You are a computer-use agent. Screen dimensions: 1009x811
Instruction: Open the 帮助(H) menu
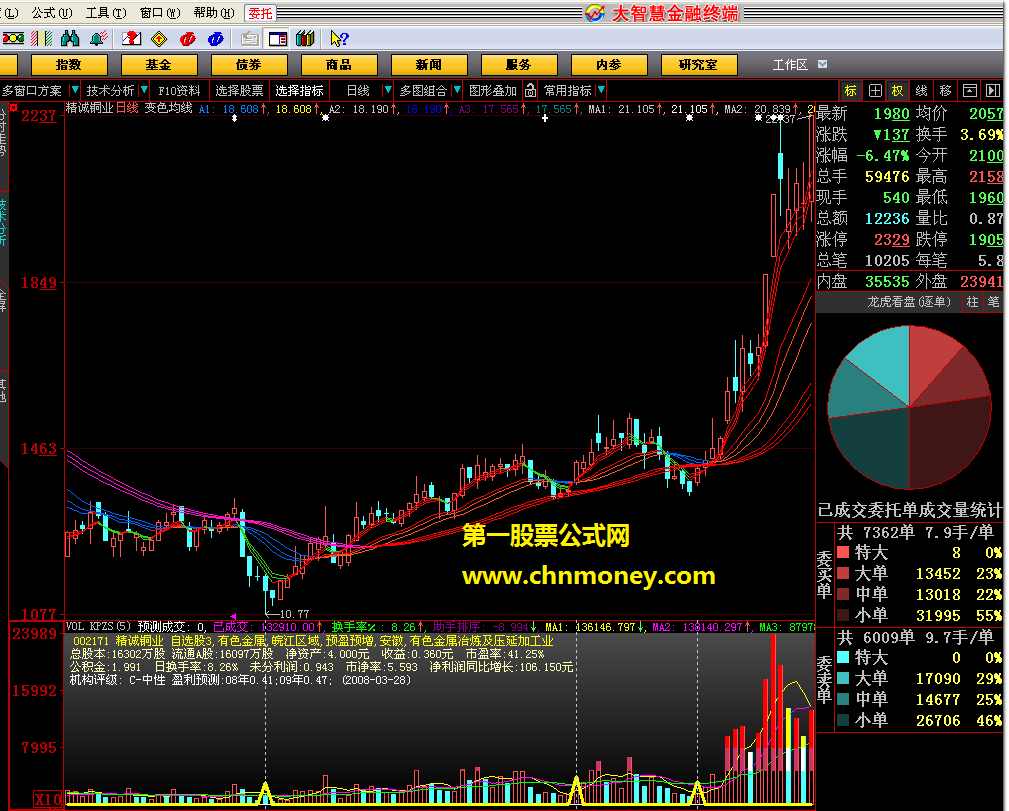214,13
